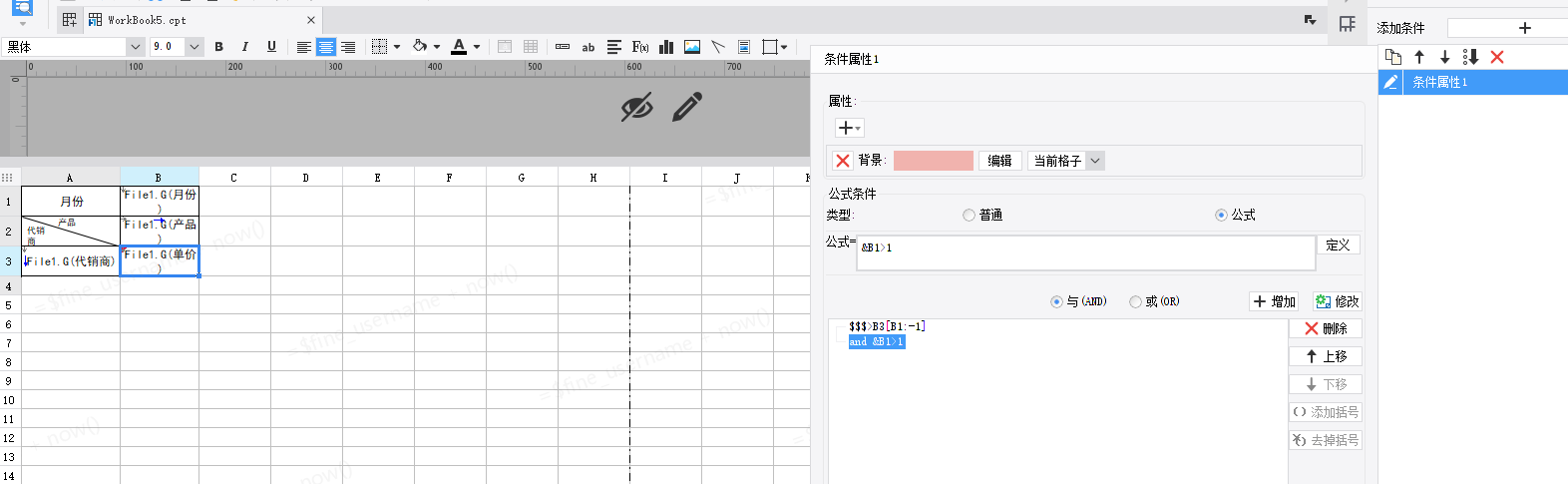
Task: Toggle italic formatting
Action: click(x=245, y=47)
